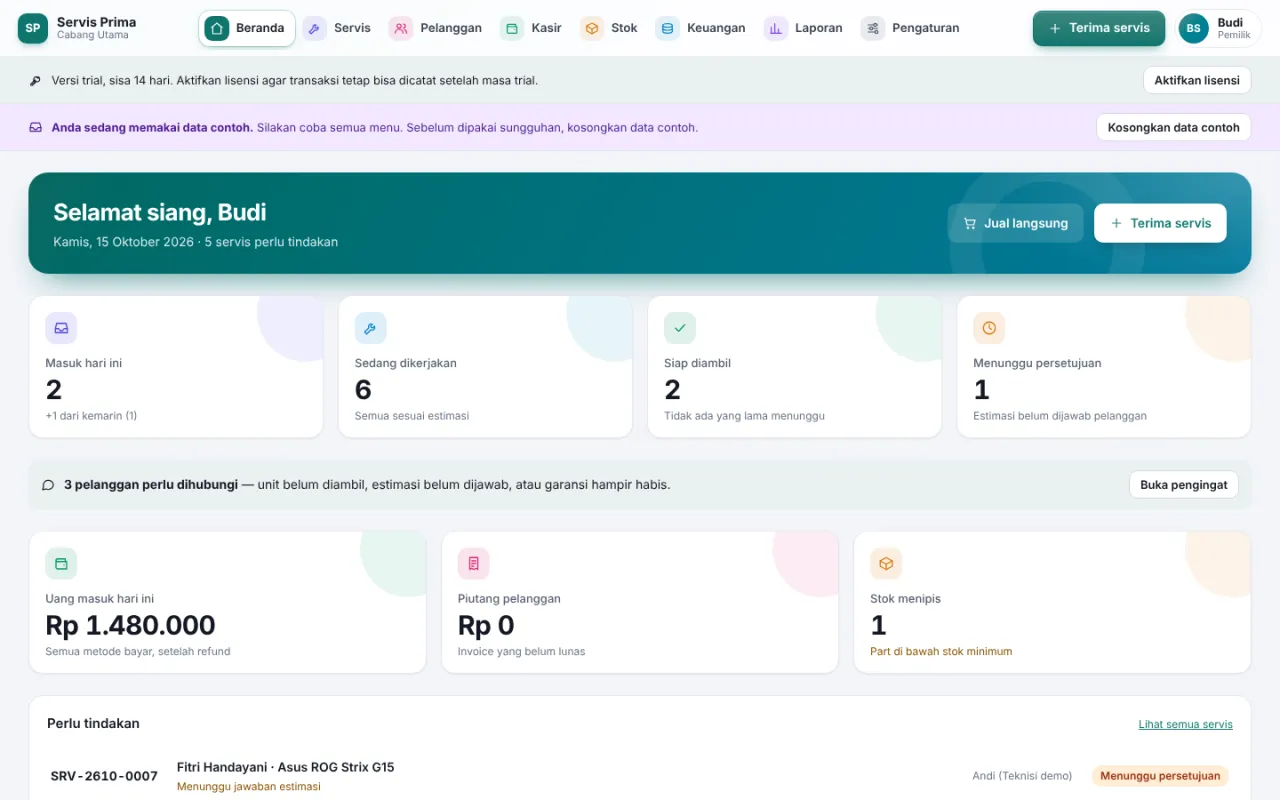Click the clock icon on Menunggu persetujuan card
The height and width of the screenshot is (800, 1280).
click(x=989, y=328)
